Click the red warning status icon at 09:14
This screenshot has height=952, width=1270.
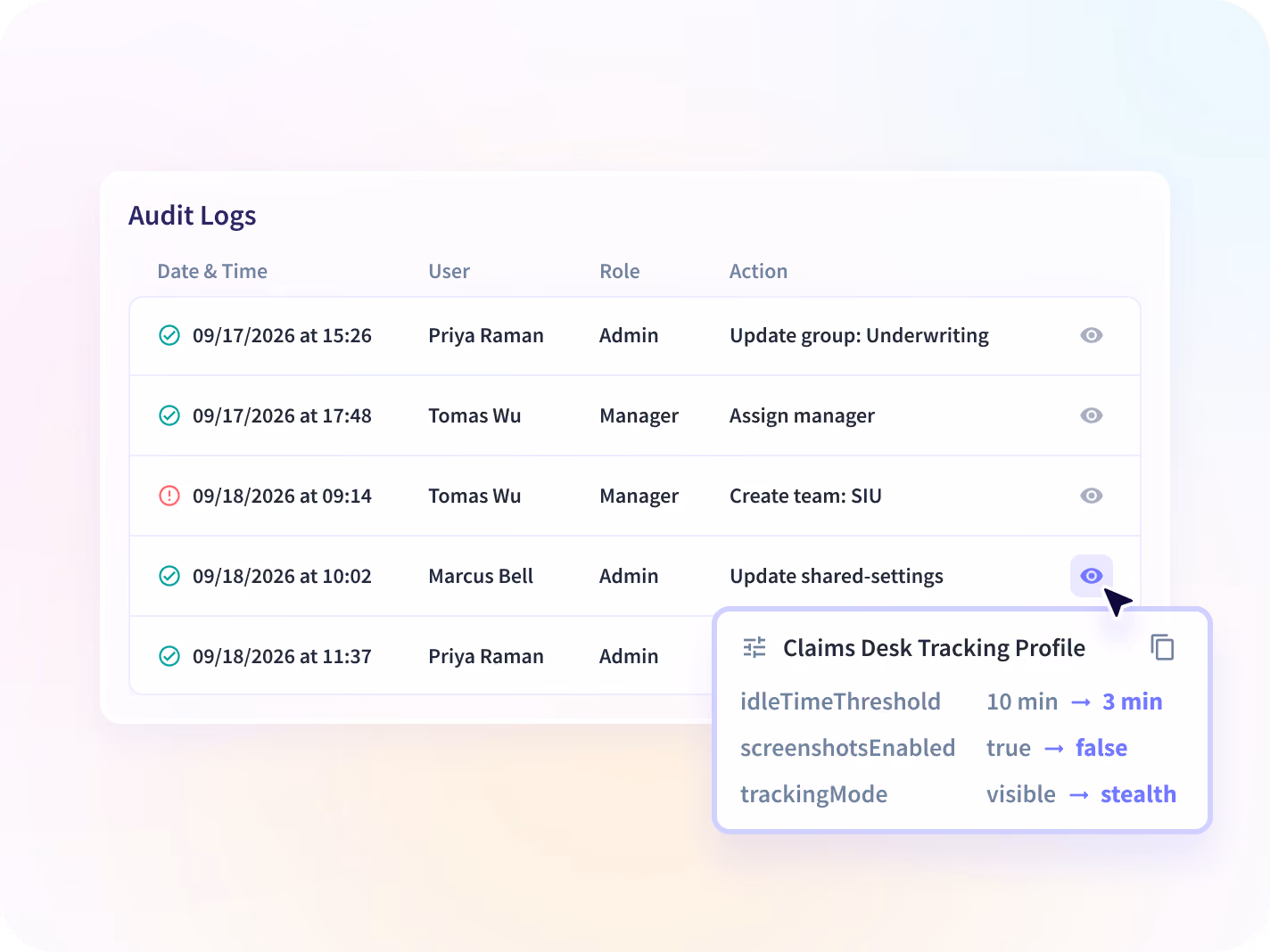(169, 496)
